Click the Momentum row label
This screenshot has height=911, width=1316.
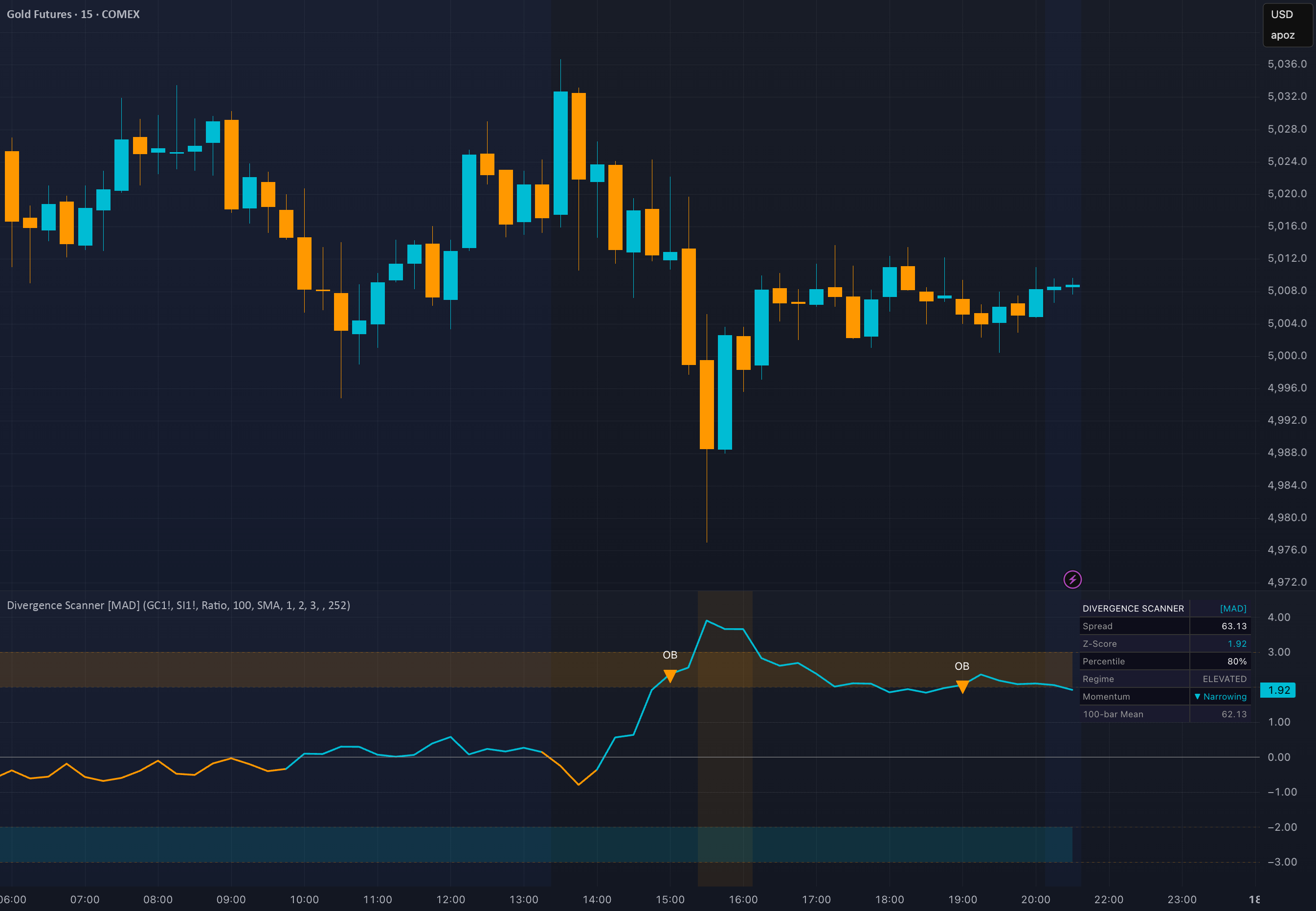click(x=1106, y=697)
